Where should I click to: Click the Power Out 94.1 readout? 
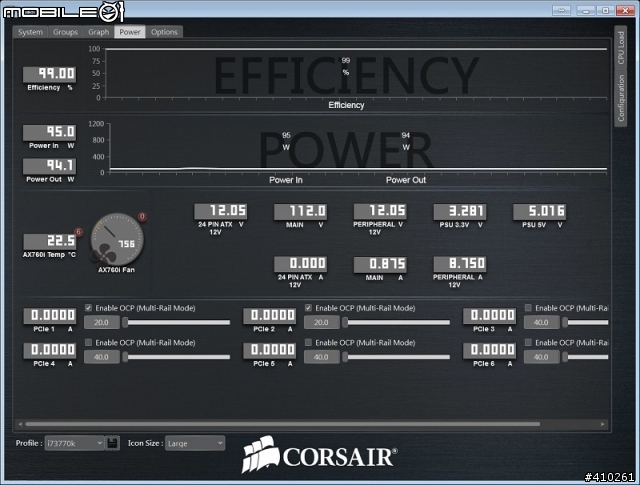point(49,166)
